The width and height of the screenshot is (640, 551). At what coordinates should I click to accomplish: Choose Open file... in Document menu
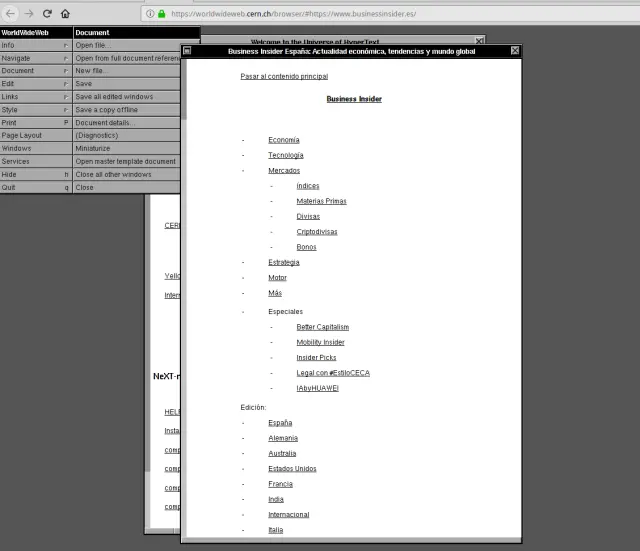click(x=127, y=45)
